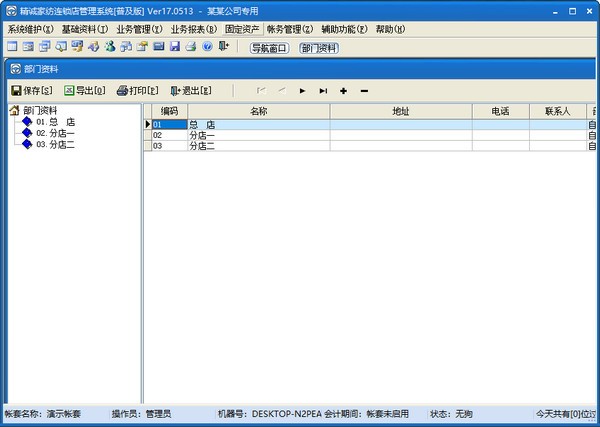Viewport: 600px width, 427px height.
Task: Click the folder with up-arrow toolbar icon
Action: (142, 47)
